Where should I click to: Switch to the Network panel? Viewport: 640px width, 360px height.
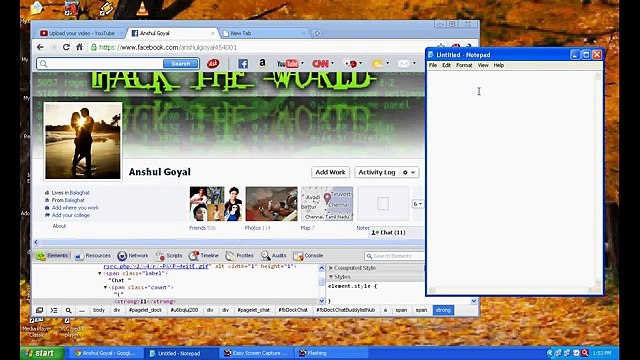133,256
